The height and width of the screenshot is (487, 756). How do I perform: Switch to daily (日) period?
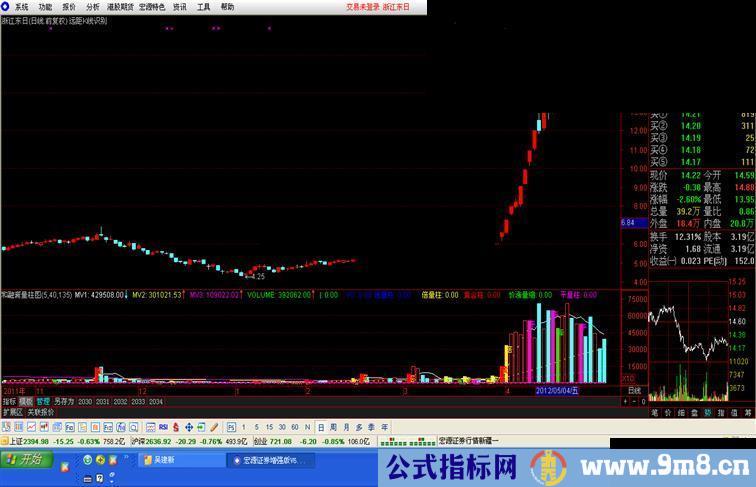click(321, 427)
